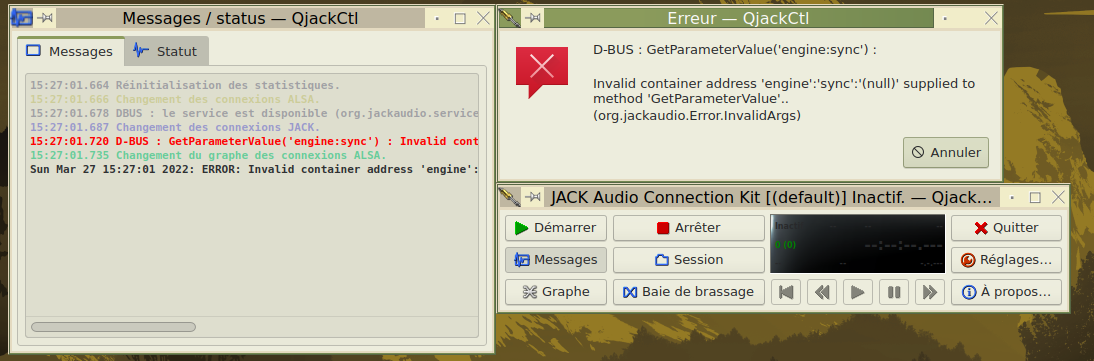Select 'Réinitialisation des statistiques' log line

(185, 85)
